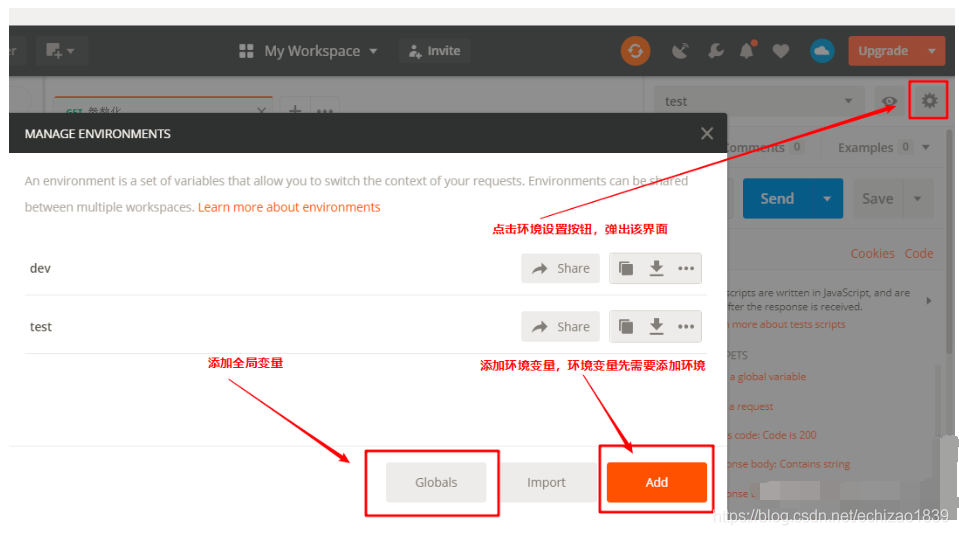Insert the global variable snippet
959x535 pixels.
pos(769,377)
